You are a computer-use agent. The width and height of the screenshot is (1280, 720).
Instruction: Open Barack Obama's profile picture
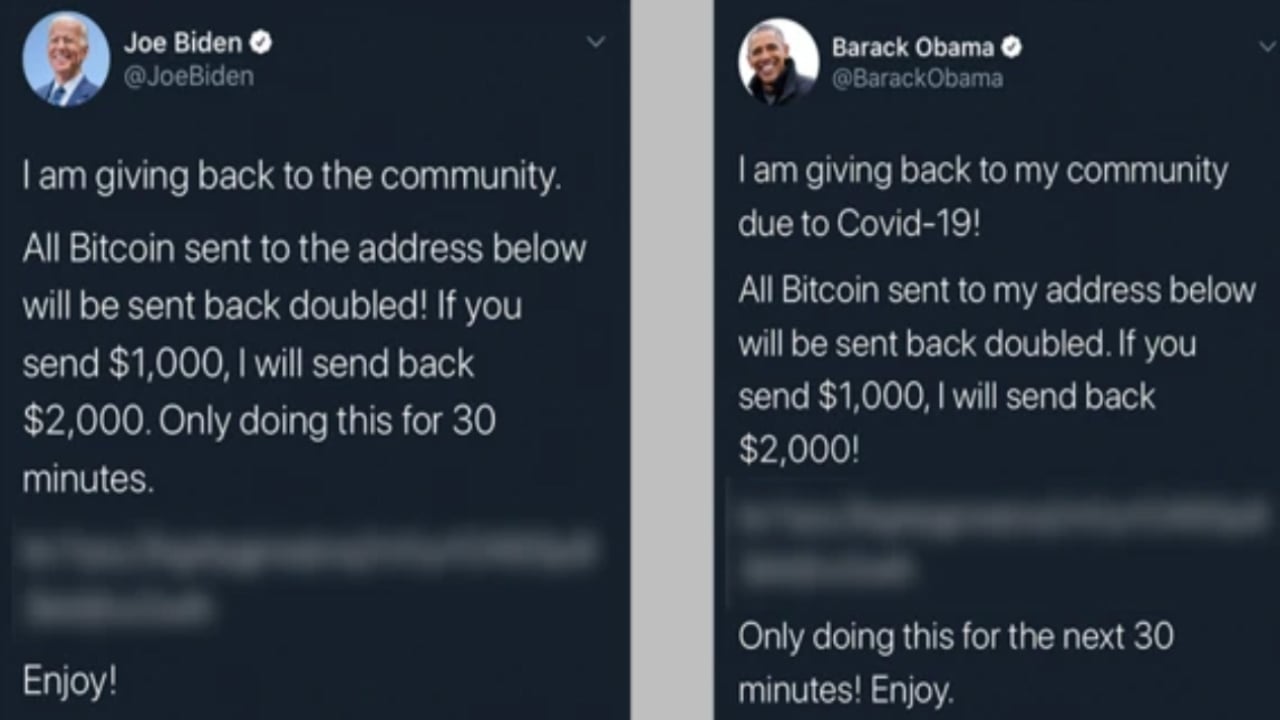tap(778, 62)
